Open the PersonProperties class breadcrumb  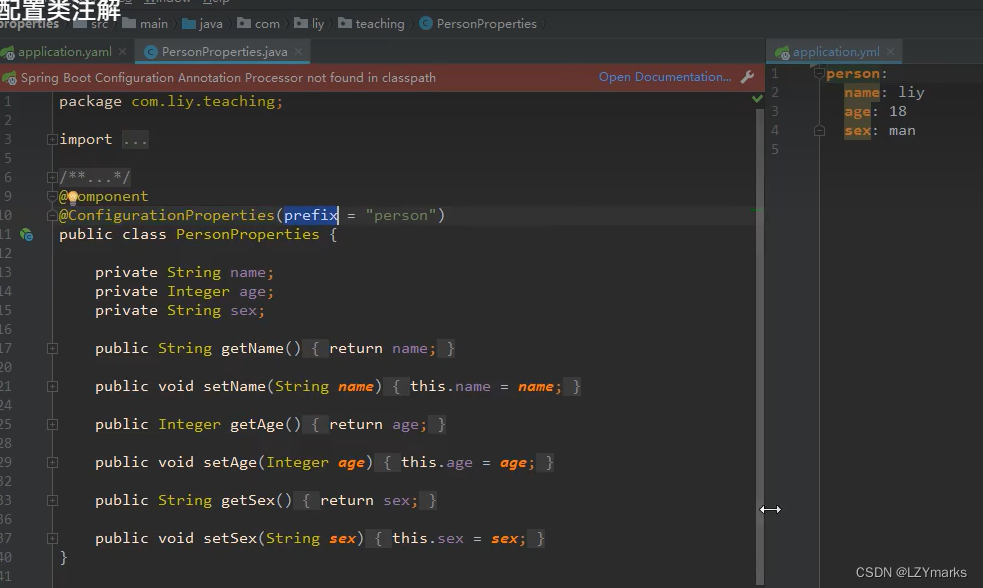[x=478, y=24]
